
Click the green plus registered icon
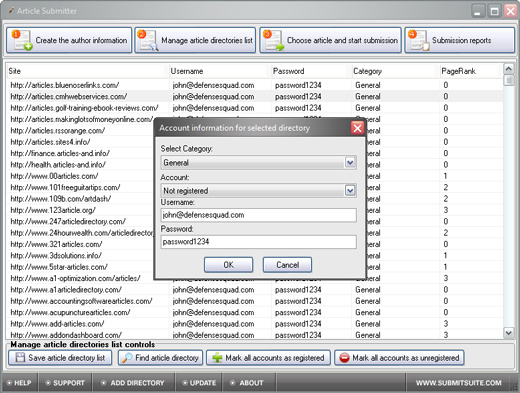(x=217, y=358)
